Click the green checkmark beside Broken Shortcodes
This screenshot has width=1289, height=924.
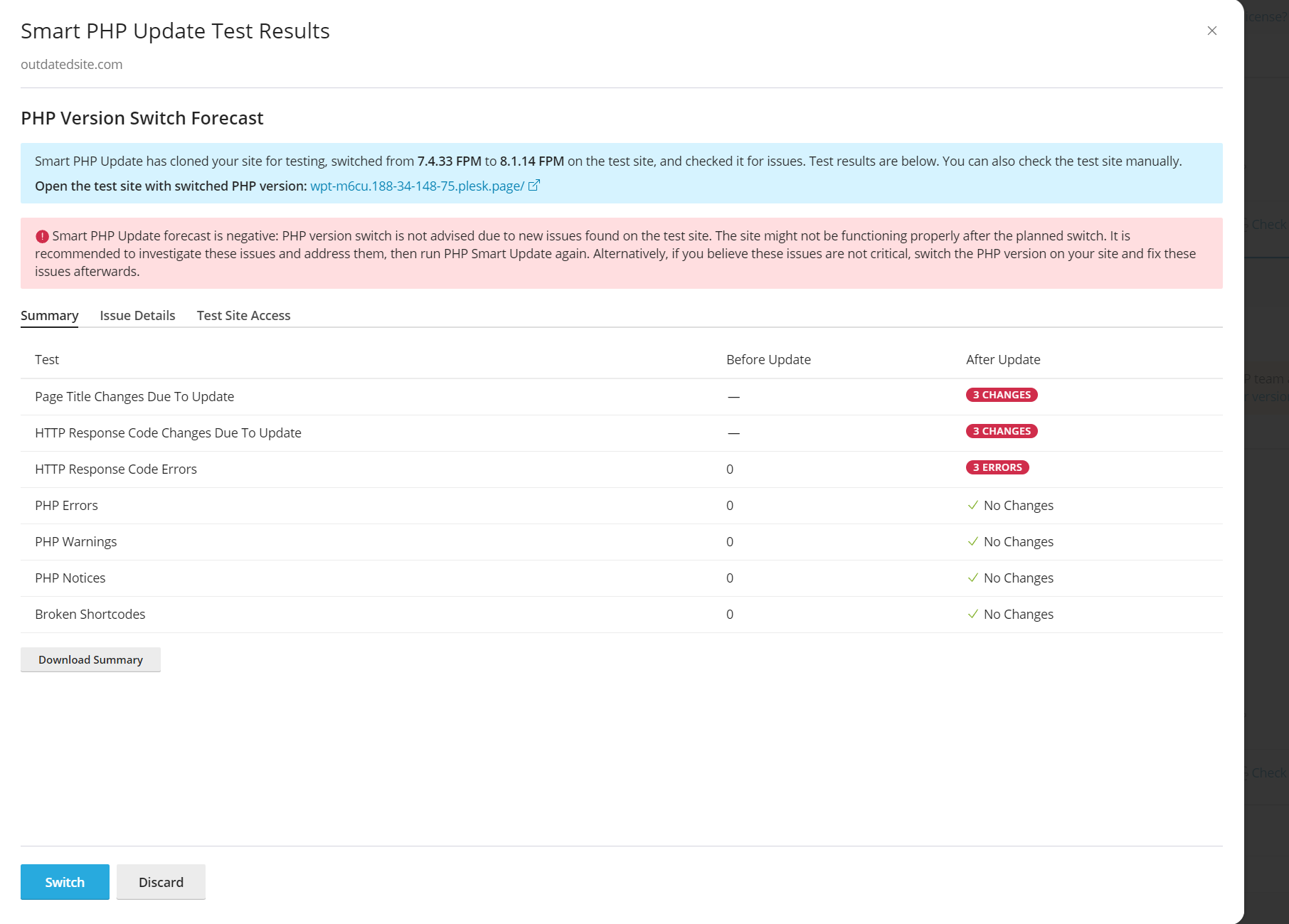click(x=972, y=614)
